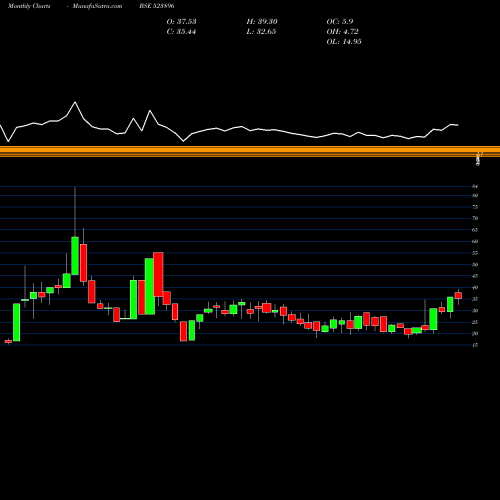Click the 35 price axis label
The width and height of the screenshot is (500, 500).
(475, 299)
